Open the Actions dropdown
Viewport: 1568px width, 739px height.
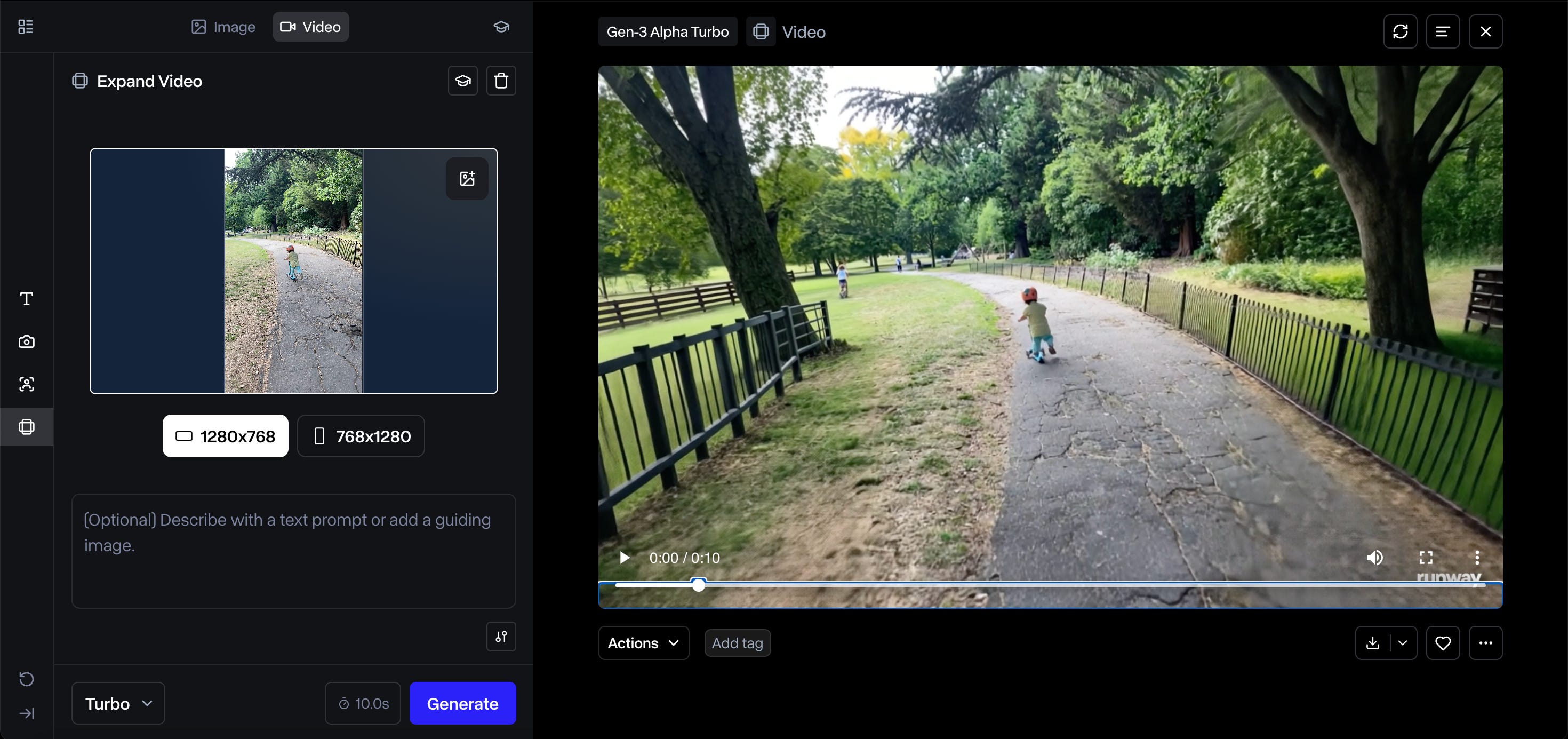coord(643,643)
